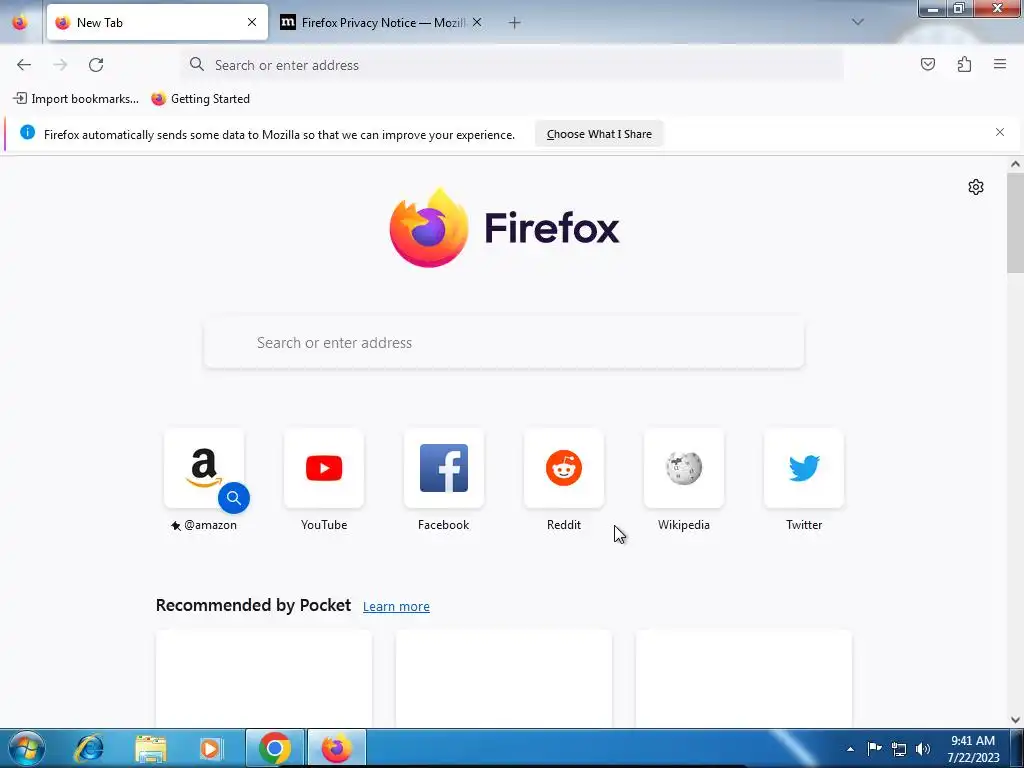Open a new tab with plus button
The width and height of the screenshot is (1024, 768).
click(x=515, y=23)
